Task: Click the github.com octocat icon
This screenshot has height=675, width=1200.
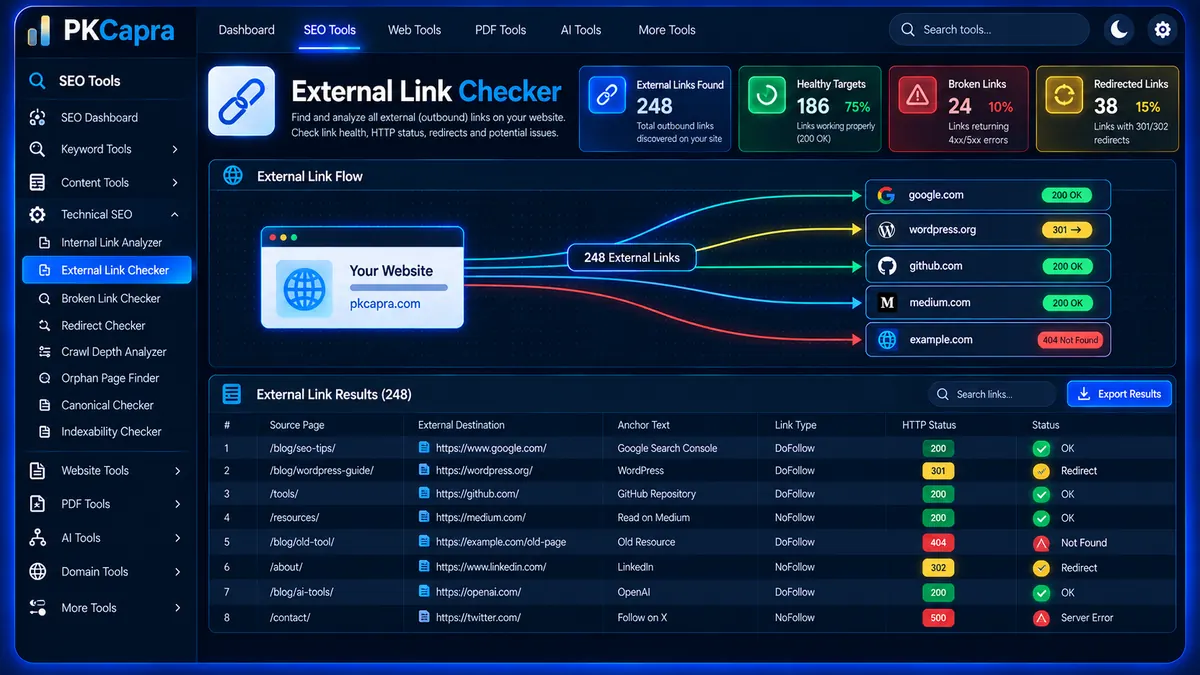Action: [x=886, y=266]
